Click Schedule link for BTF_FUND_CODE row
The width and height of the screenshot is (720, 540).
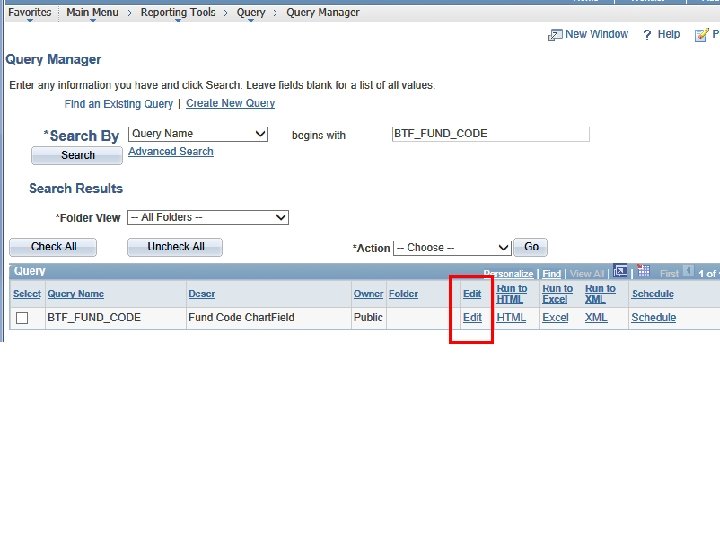653,317
